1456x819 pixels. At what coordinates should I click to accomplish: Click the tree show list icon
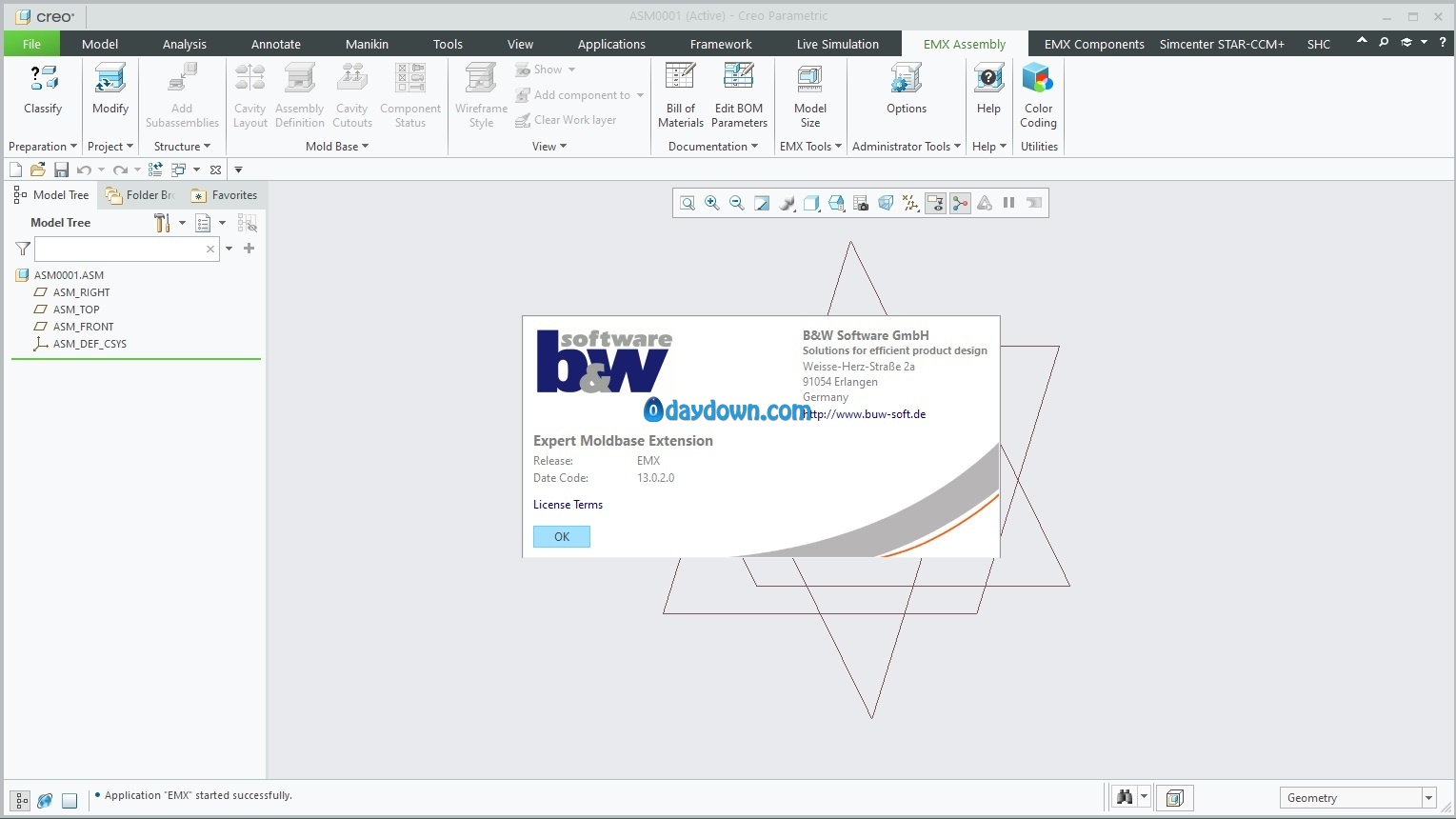tap(203, 223)
